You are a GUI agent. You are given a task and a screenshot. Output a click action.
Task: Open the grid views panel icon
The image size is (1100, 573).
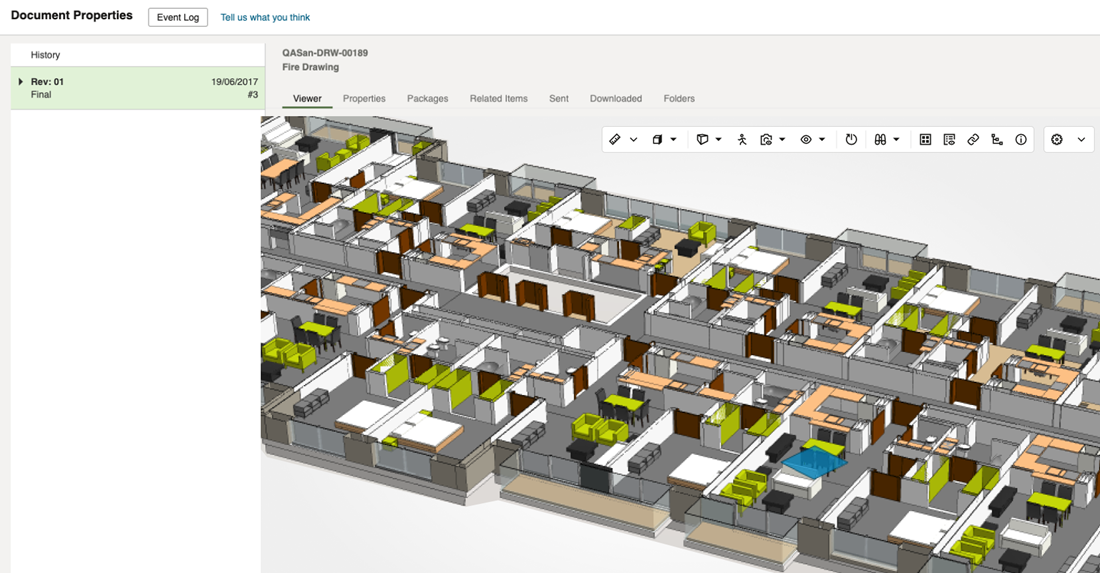925,140
